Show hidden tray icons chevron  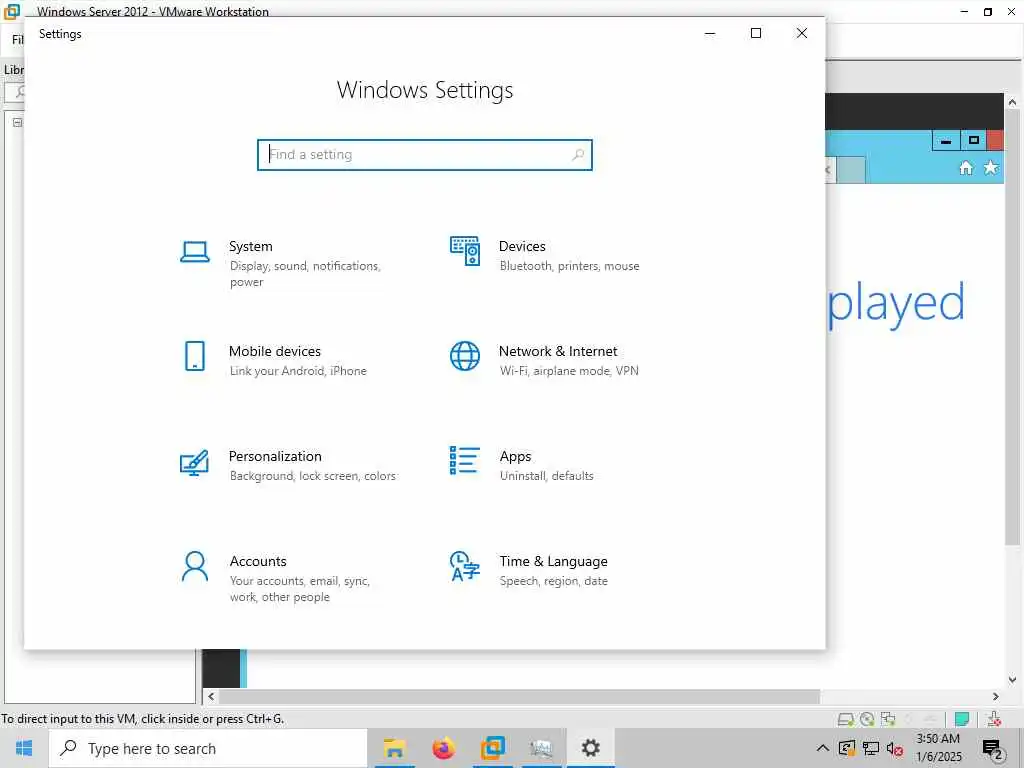(823, 748)
